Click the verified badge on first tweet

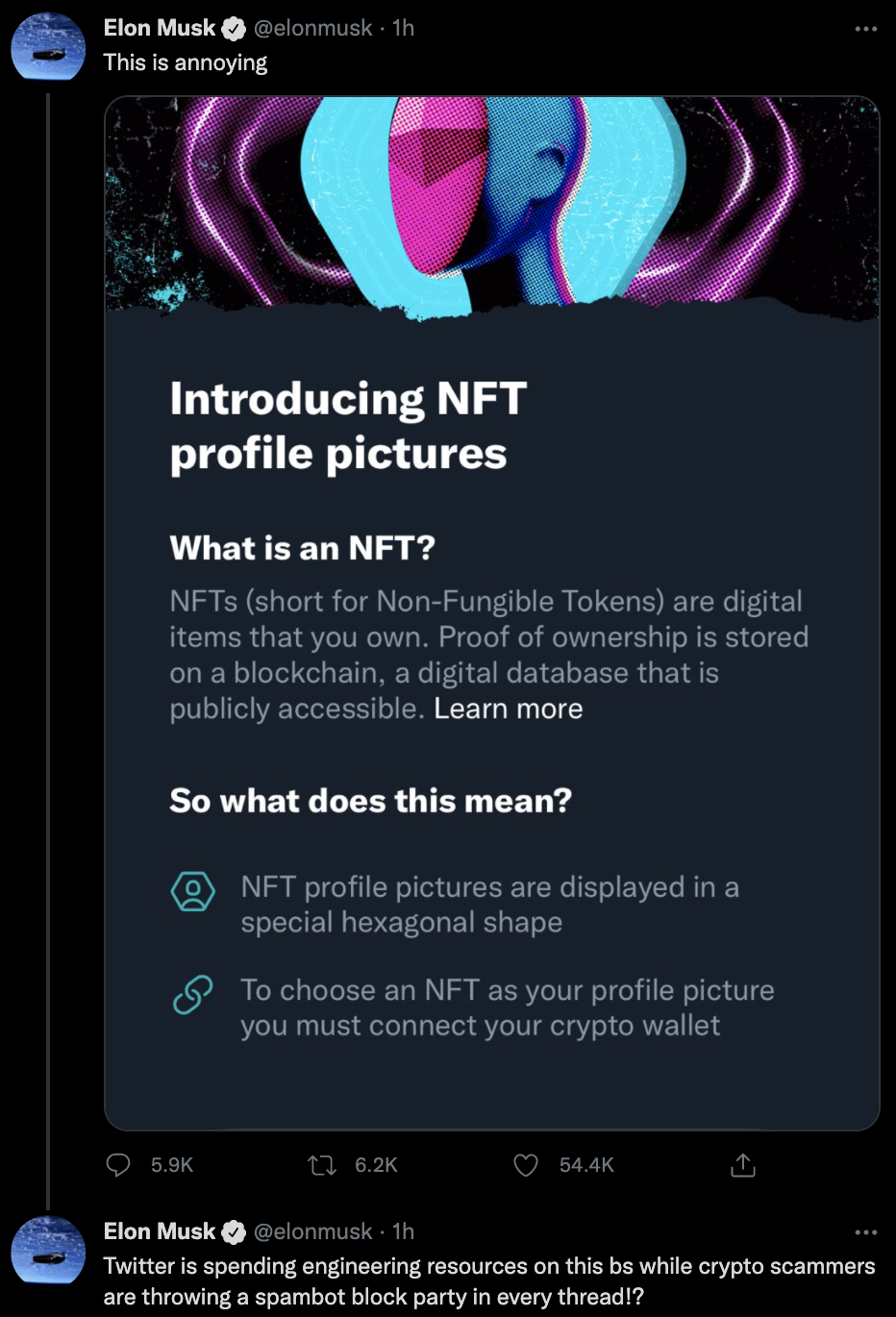click(x=234, y=29)
